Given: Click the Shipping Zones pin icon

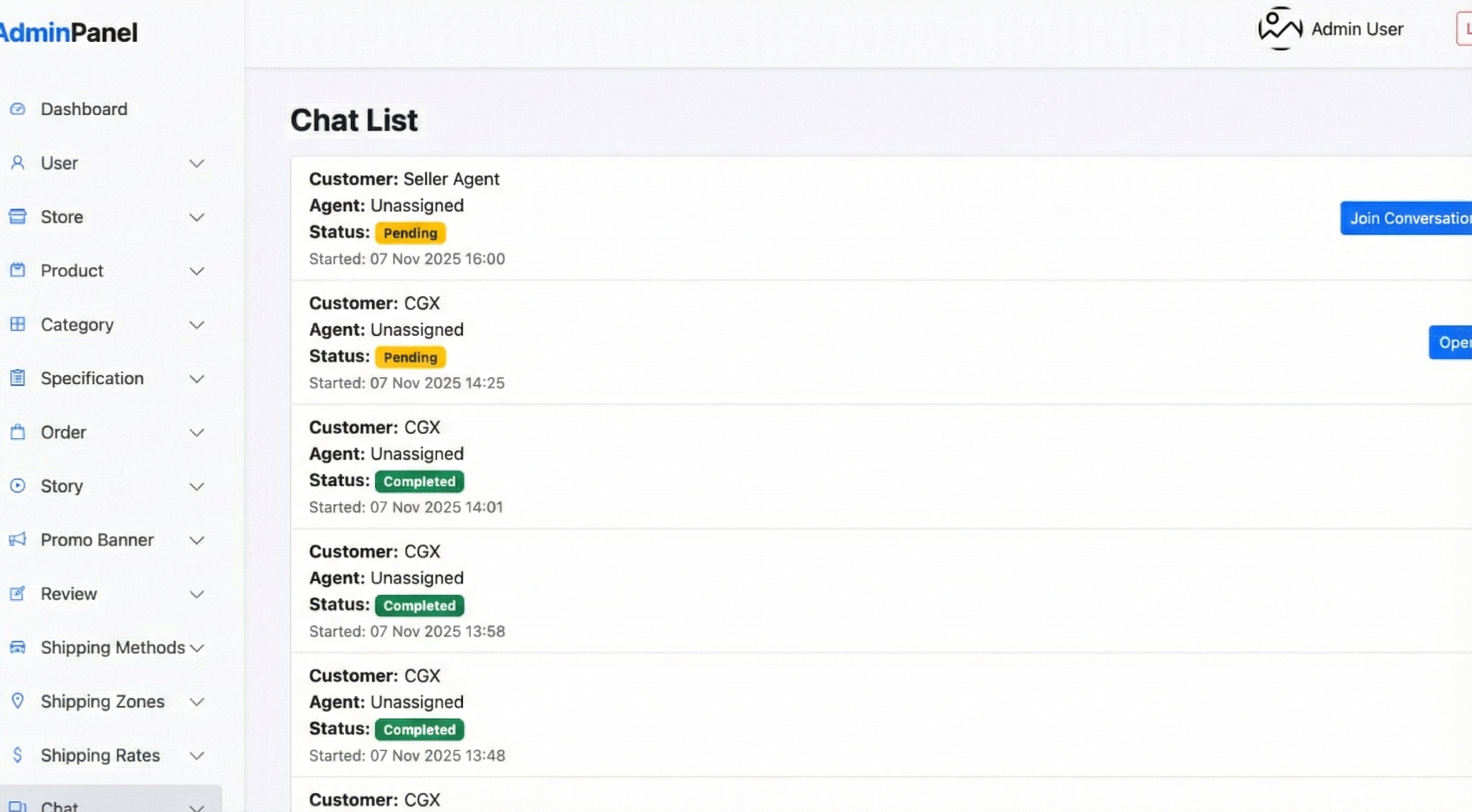Looking at the screenshot, I should (18, 700).
